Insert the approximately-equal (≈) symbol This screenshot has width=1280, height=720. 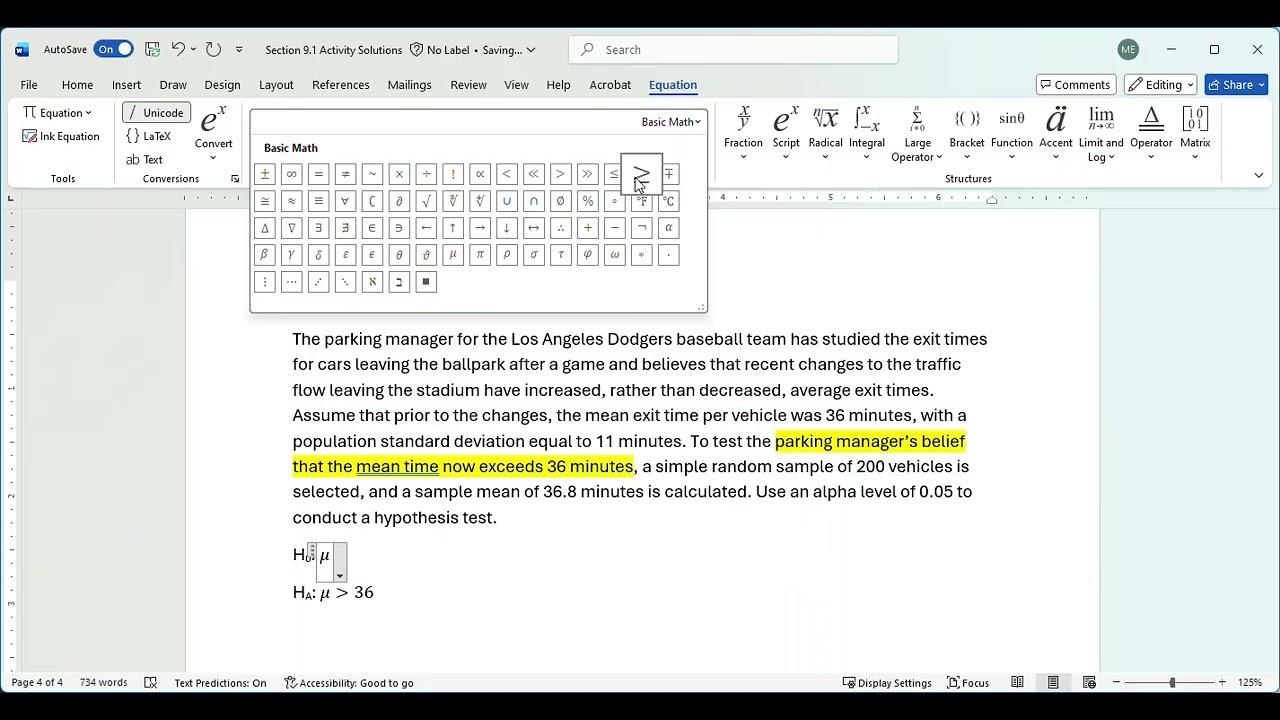click(292, 201)
